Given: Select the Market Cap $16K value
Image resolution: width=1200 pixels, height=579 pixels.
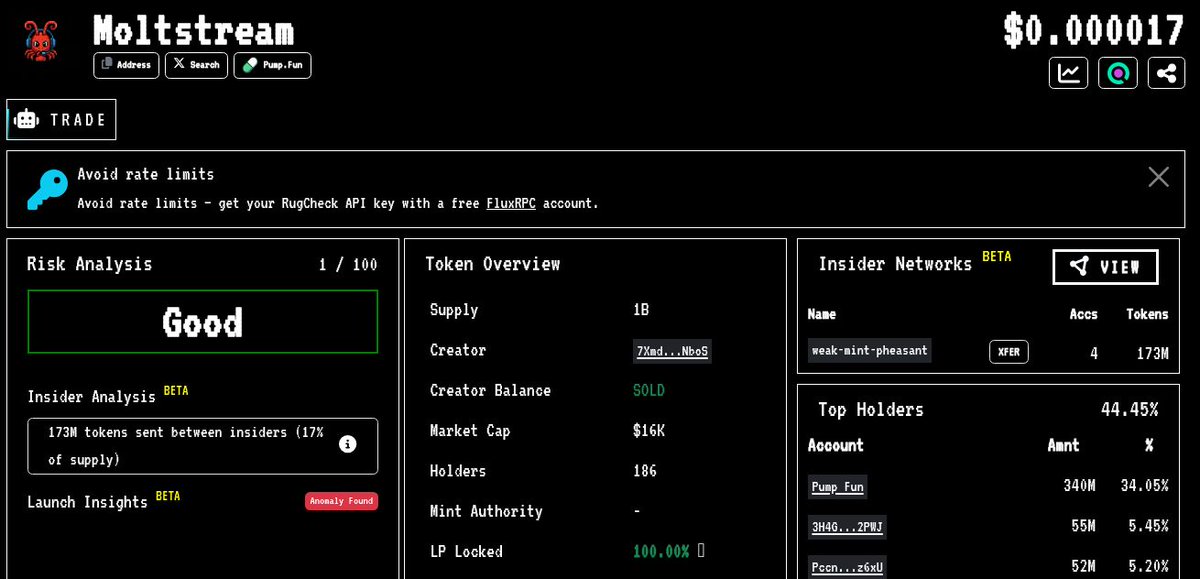Looking at the screenshot, I should point(649,431).
